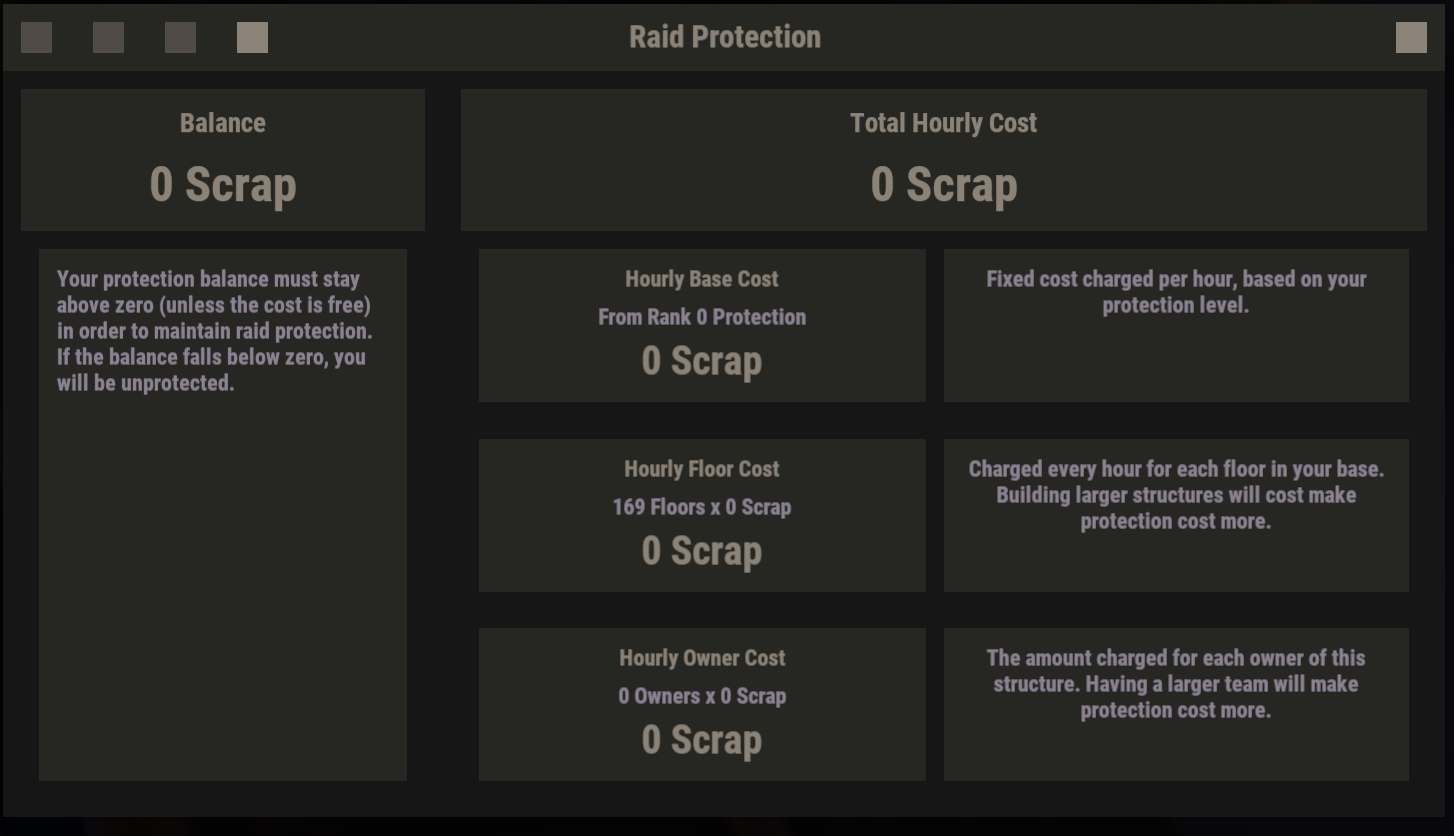Screen dimensions: 1454x836
Task: Select the 169 Floors x 0 Scrap line
Action: (702, 507)
